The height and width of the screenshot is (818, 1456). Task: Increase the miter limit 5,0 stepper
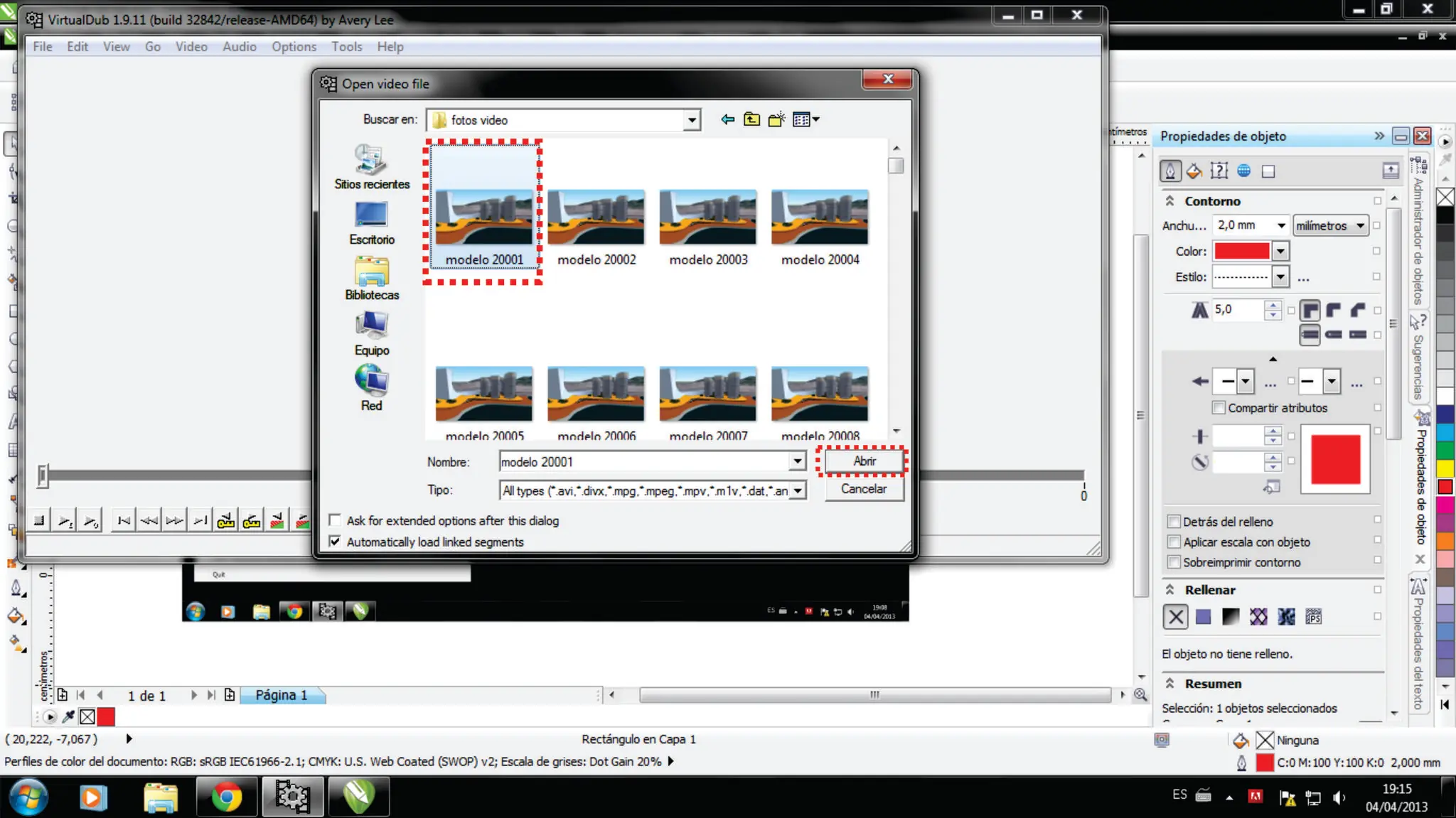pyautogui.click(x=1273, y=305)
